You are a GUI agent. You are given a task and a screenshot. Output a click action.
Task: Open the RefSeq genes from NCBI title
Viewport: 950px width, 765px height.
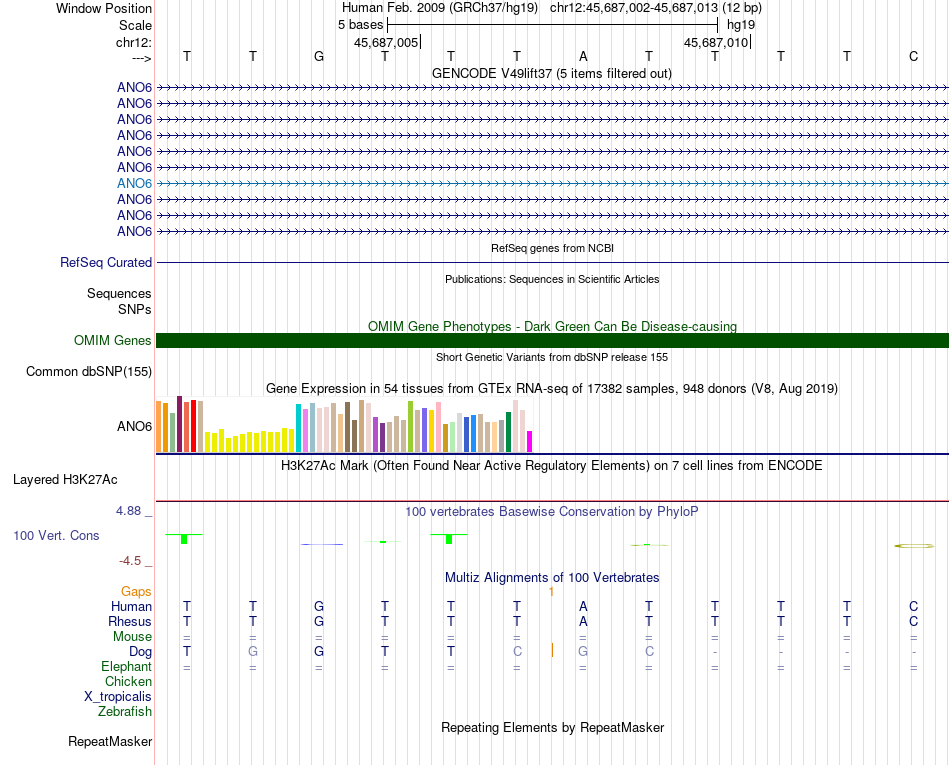pyautogui.click(x=552, y=248)
